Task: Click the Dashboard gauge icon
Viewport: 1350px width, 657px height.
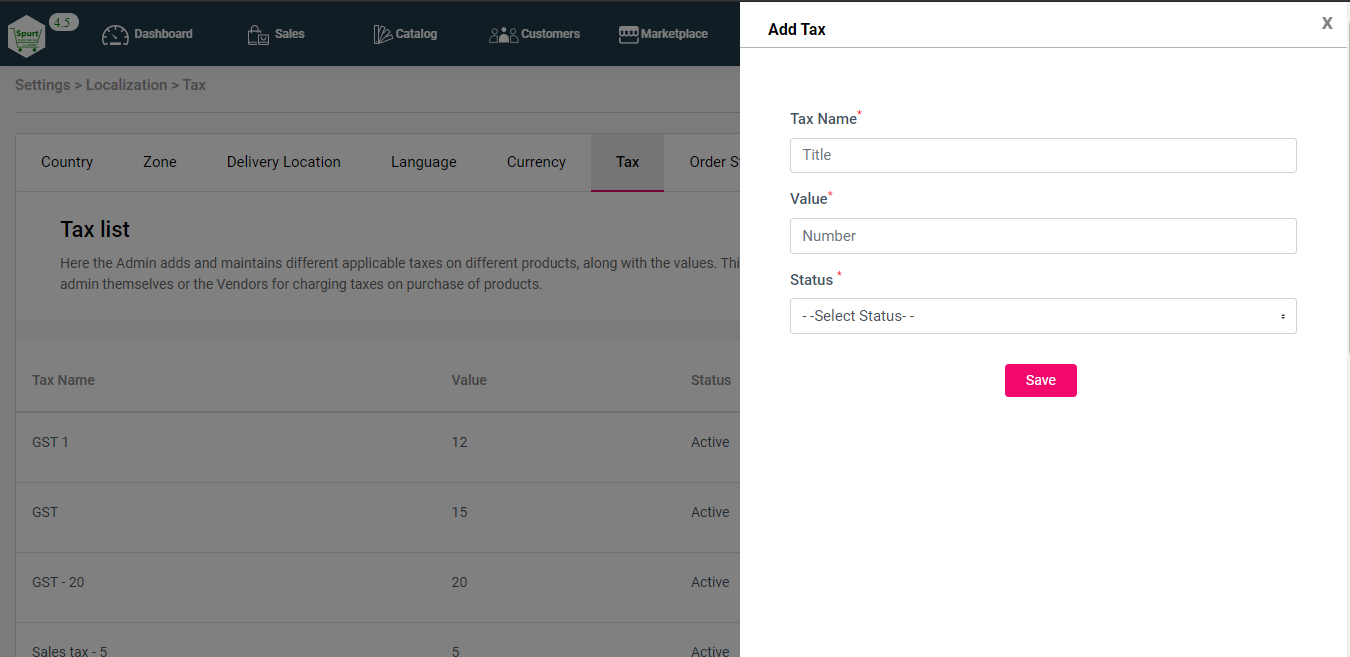Action: [116, 35]
